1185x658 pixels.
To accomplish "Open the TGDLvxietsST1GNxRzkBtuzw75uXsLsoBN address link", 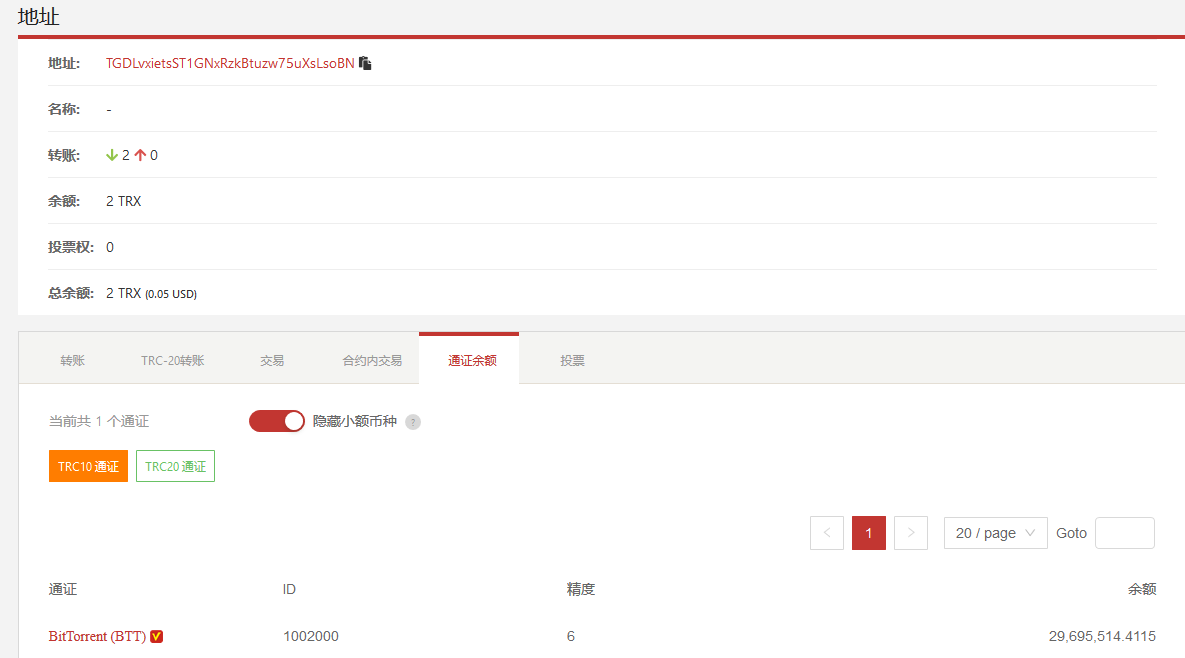I will 230,63.
